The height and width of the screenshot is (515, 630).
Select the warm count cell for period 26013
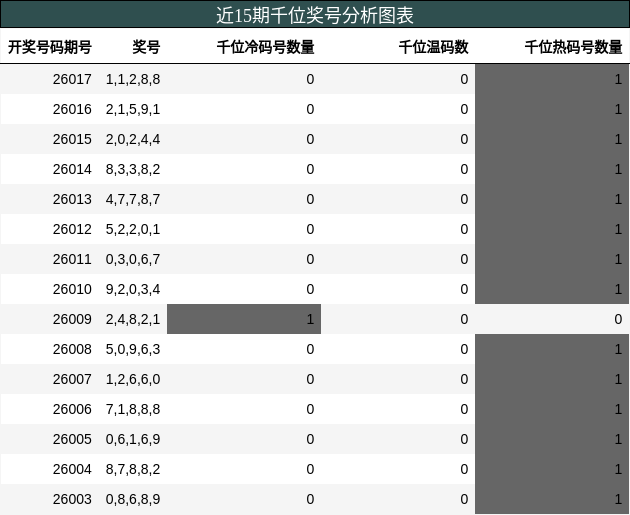tap(398, 199)
